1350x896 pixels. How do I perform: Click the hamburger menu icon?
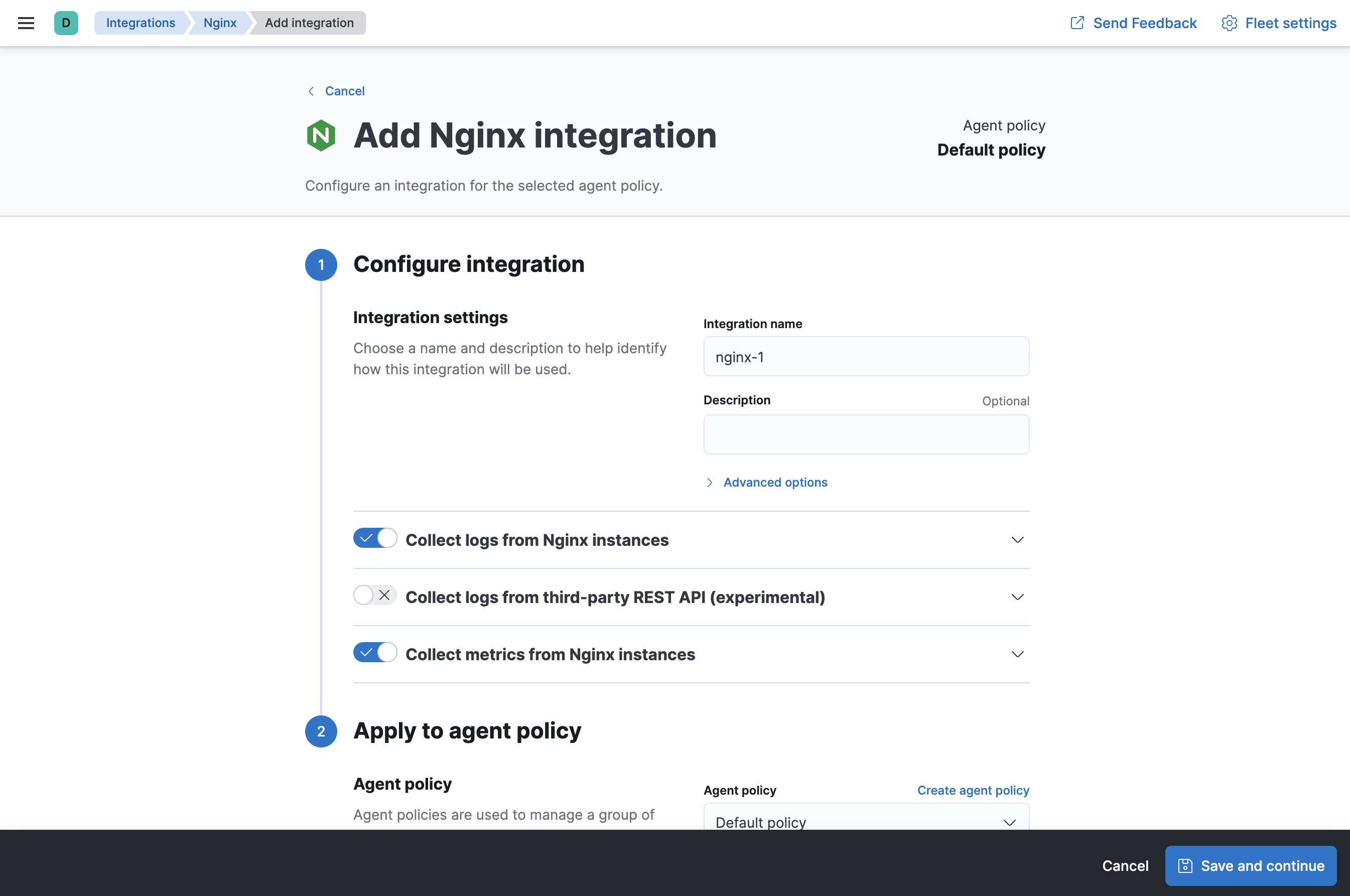pos(26,23)
